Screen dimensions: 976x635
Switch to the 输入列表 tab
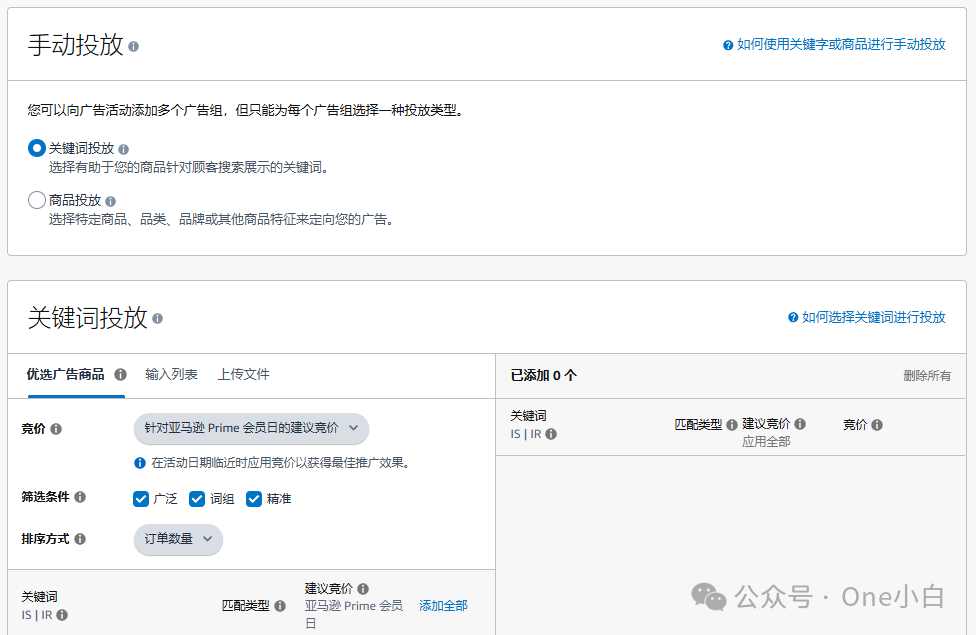click(171, 374)
